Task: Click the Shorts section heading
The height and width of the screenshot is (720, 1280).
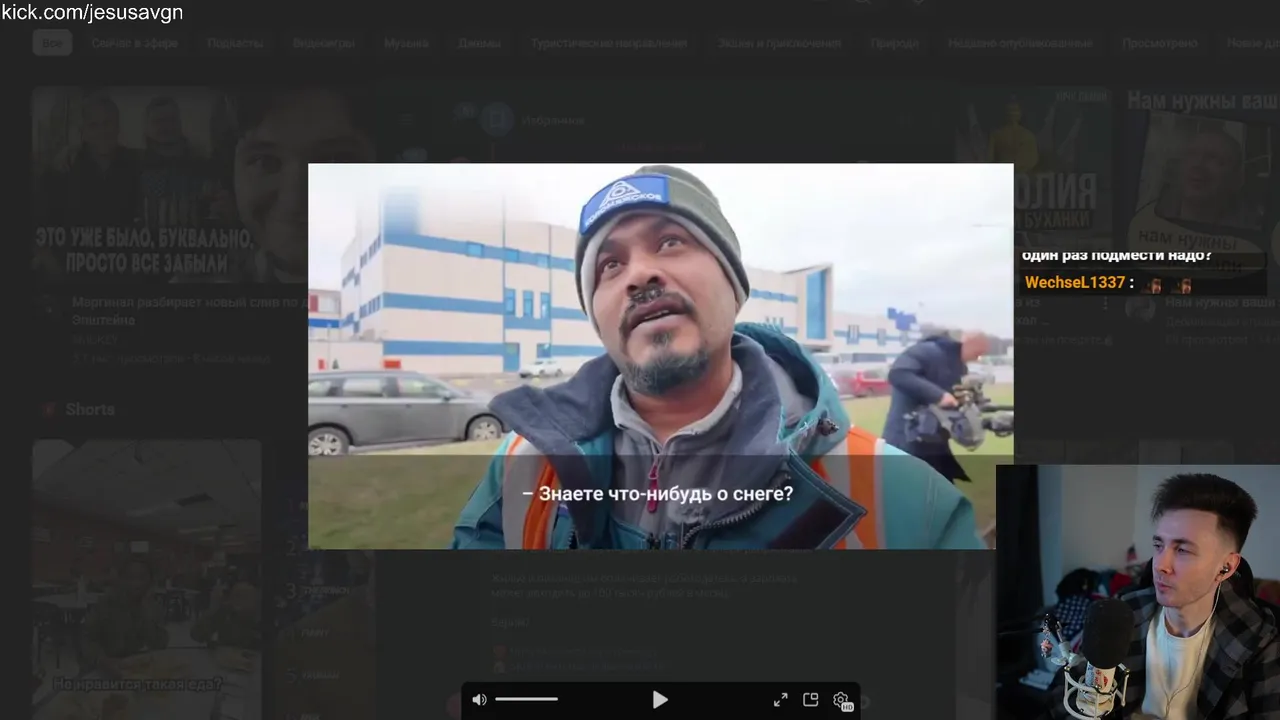Action: (x=89, y=409)
